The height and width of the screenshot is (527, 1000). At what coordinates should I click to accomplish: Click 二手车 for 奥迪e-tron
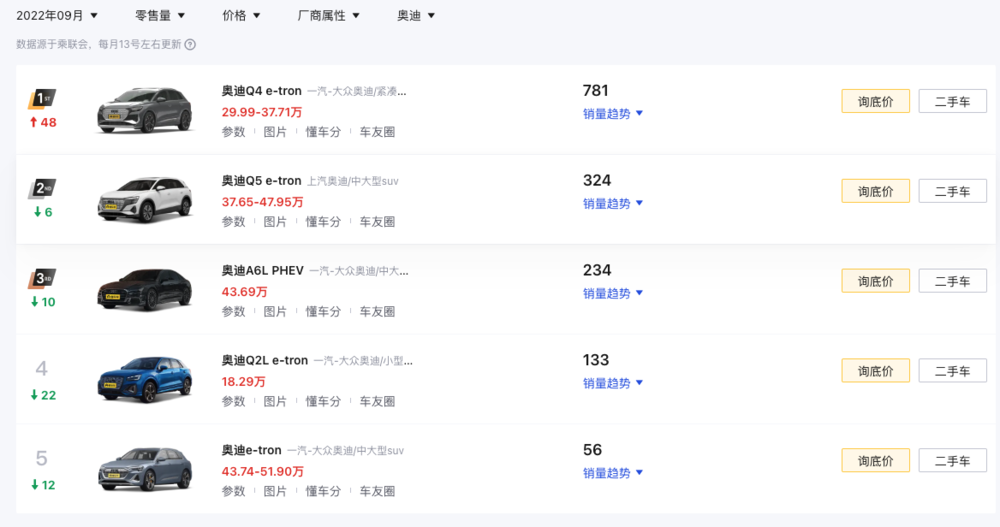click(953, 461)
